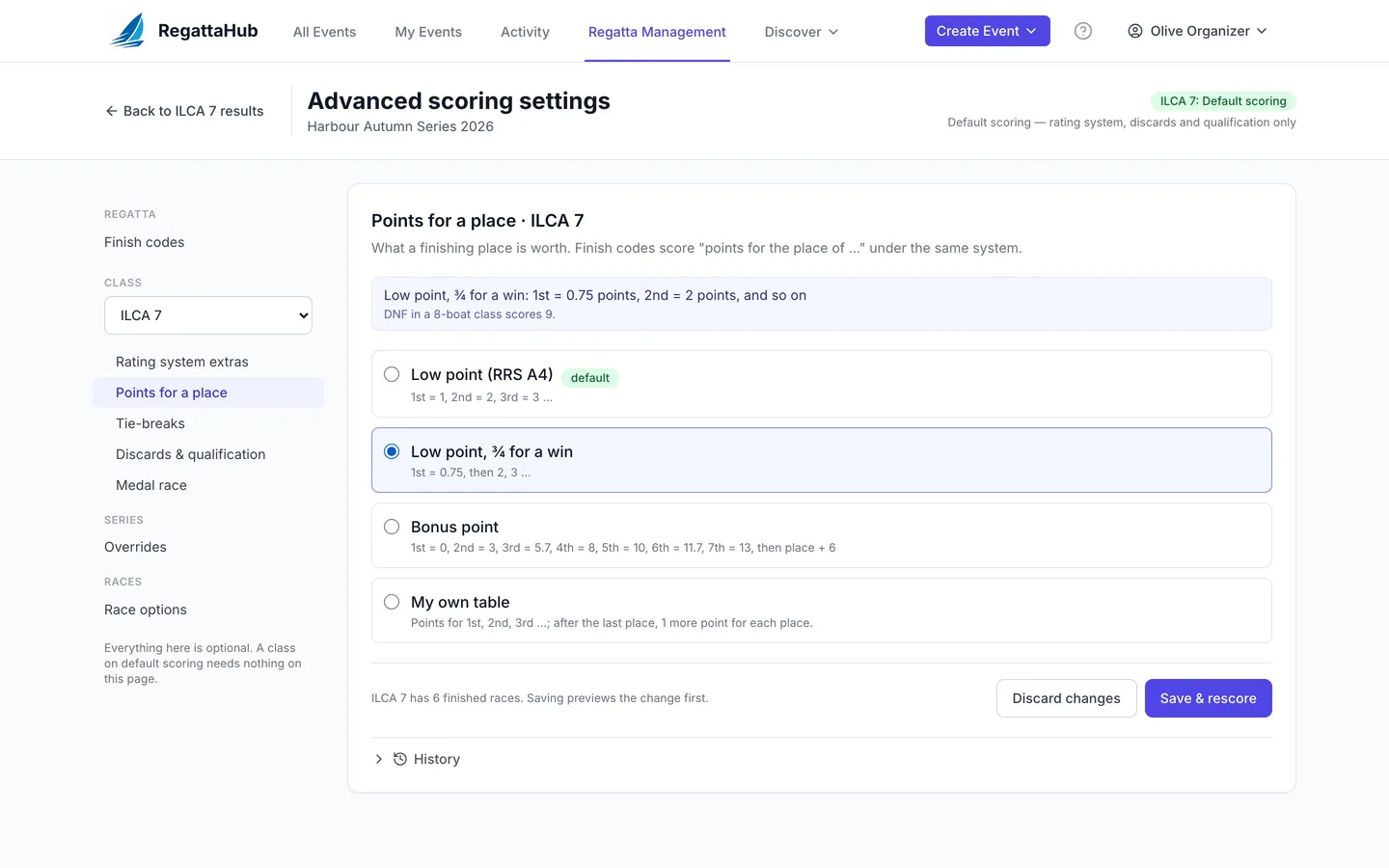Select Low point (RRS A4) radio
Screen dimensions: 1389x868
[x=392, y=374]
